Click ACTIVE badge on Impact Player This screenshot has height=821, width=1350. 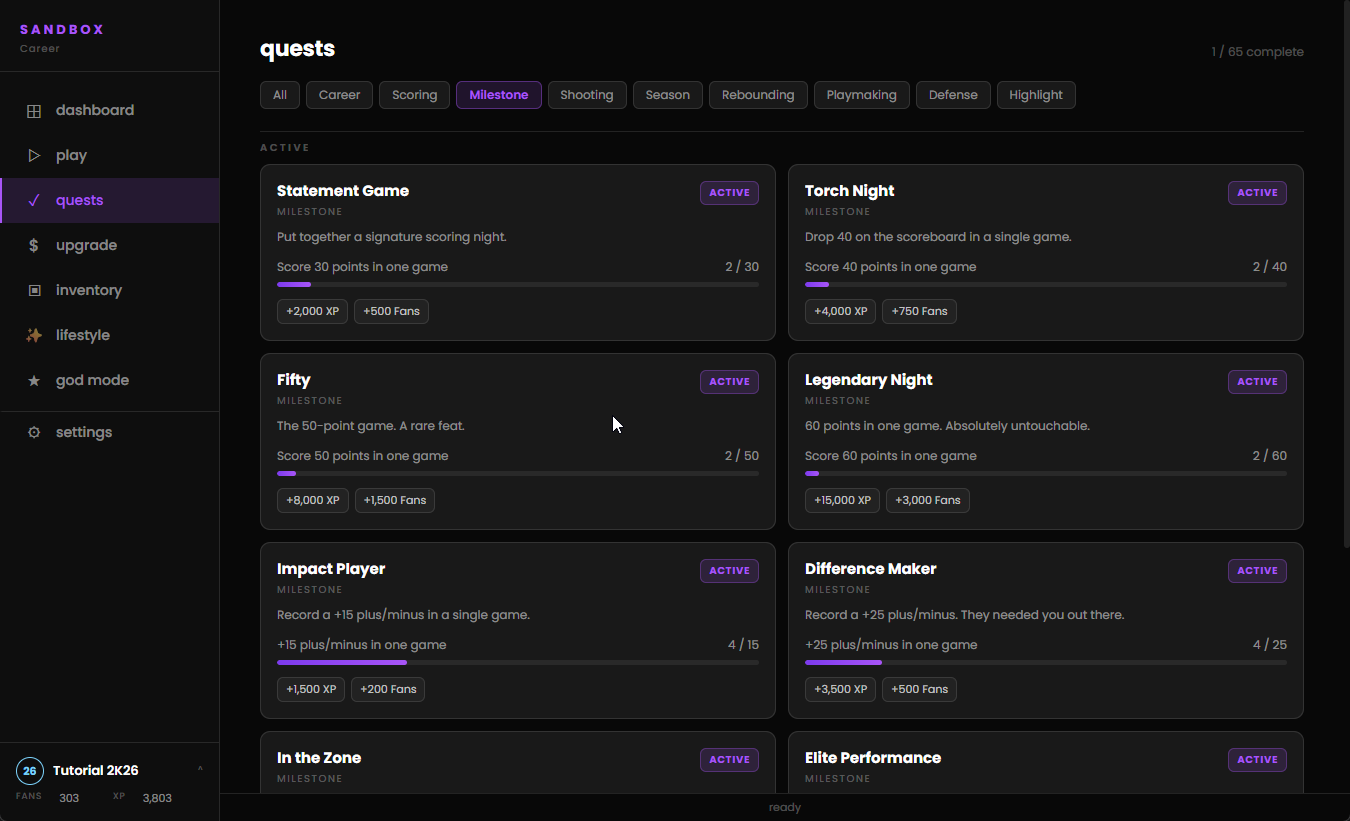tap(729, 571)
